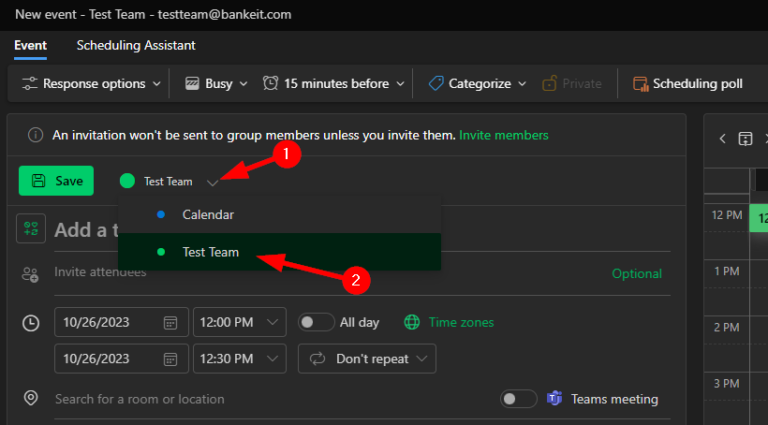This screenshot has height=425, width=768.
Task: Click the Add a title field
Action: point(362,230)
